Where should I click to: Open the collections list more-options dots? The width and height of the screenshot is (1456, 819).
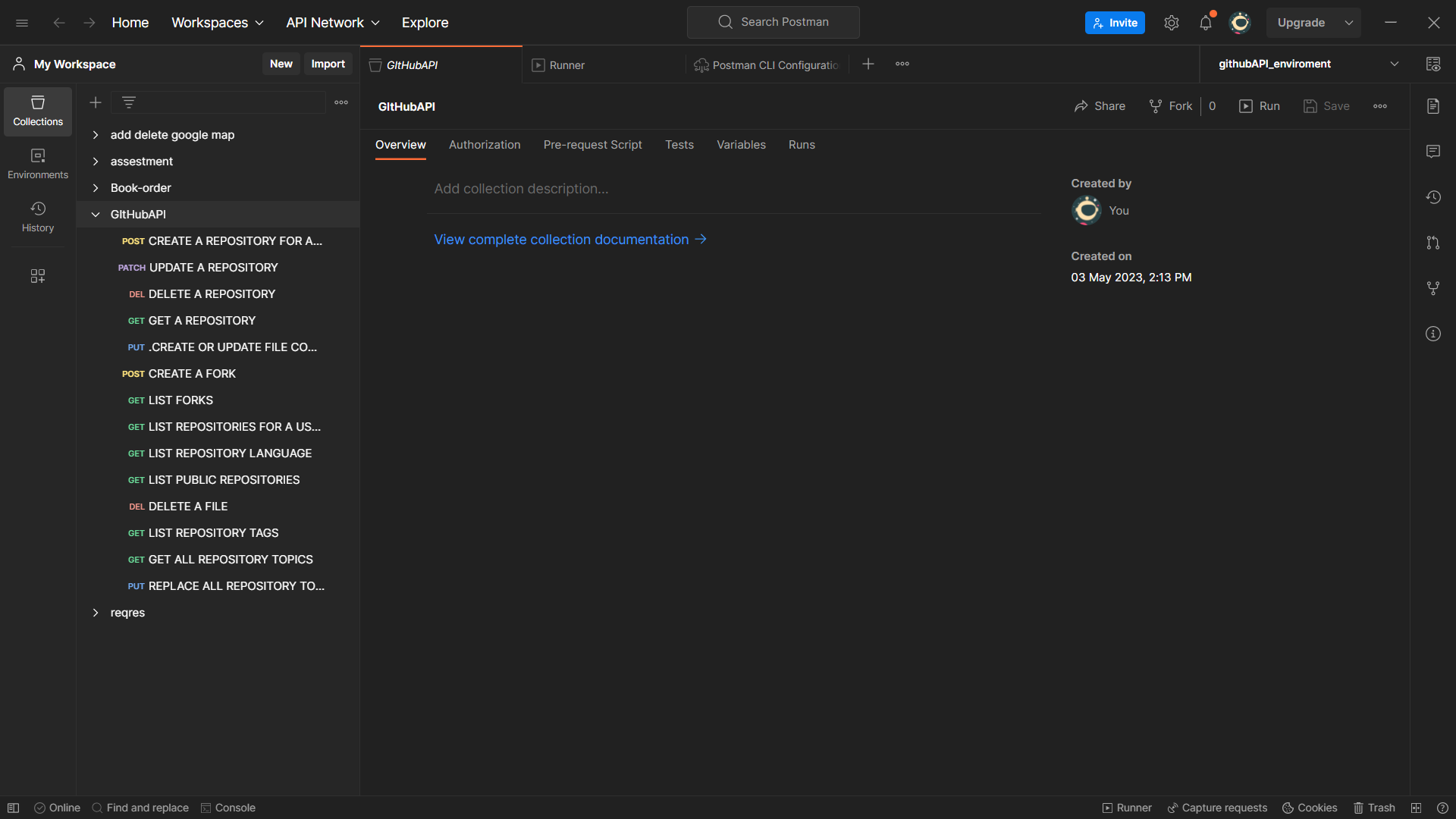pos(341,102)
